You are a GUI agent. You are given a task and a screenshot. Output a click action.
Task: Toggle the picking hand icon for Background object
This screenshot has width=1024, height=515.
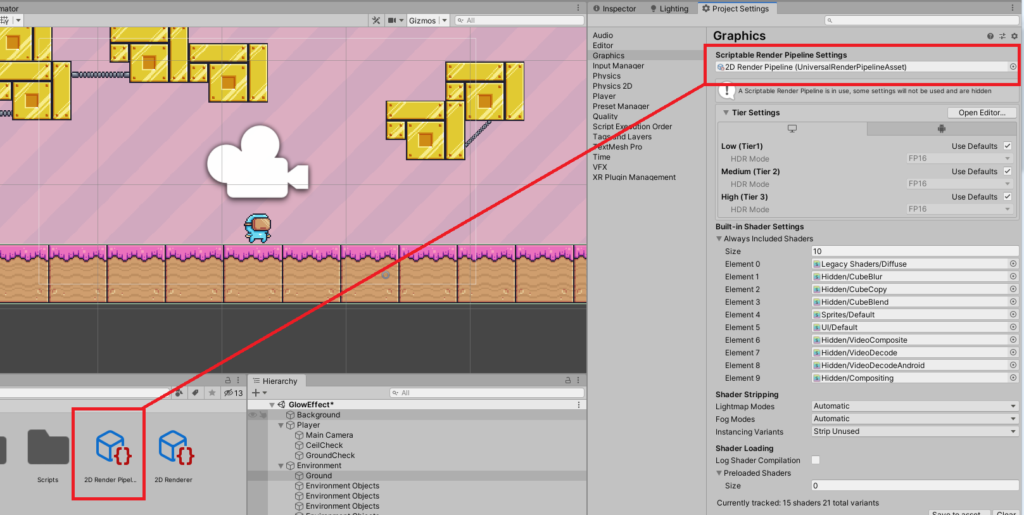click(263, 414)
